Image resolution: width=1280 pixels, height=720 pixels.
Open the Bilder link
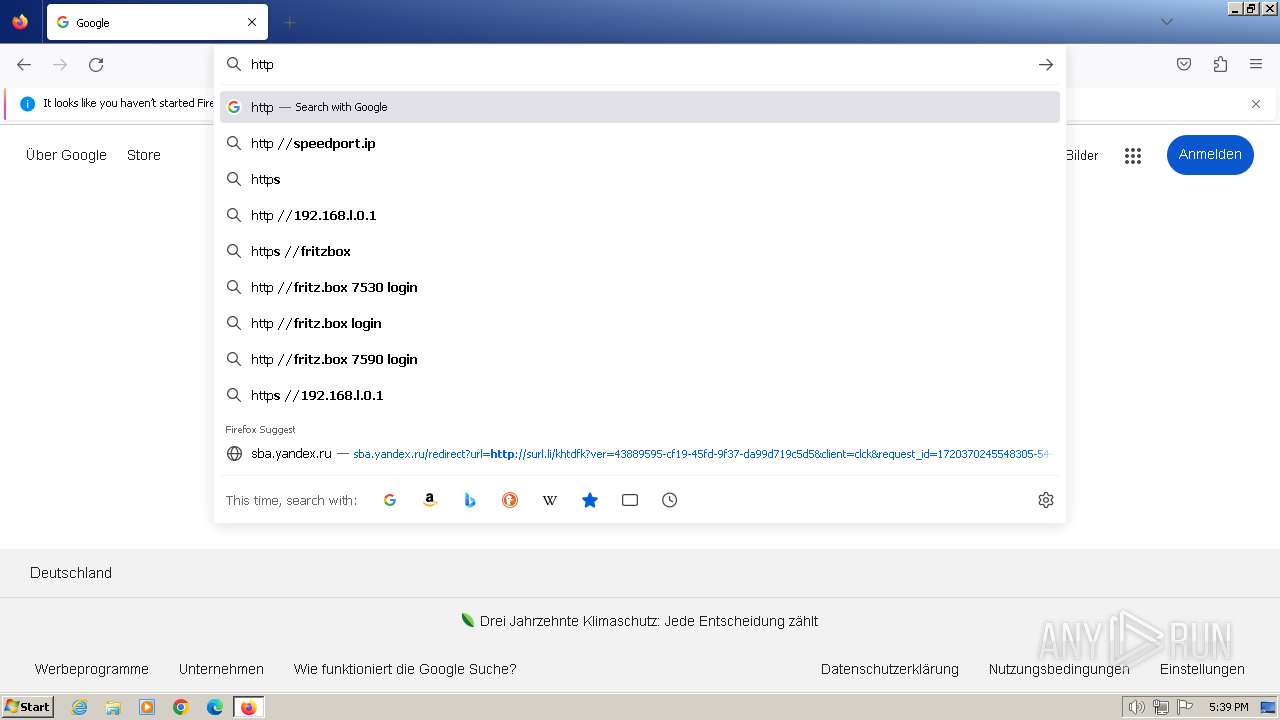(1082, 155)
